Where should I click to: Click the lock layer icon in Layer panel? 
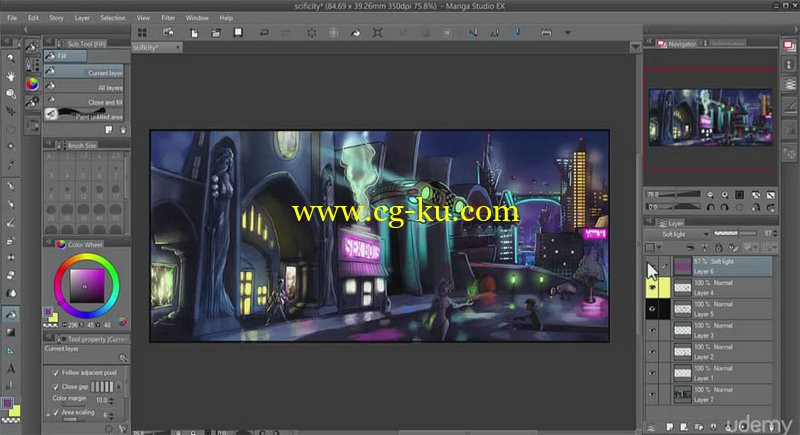click(718, 248)
